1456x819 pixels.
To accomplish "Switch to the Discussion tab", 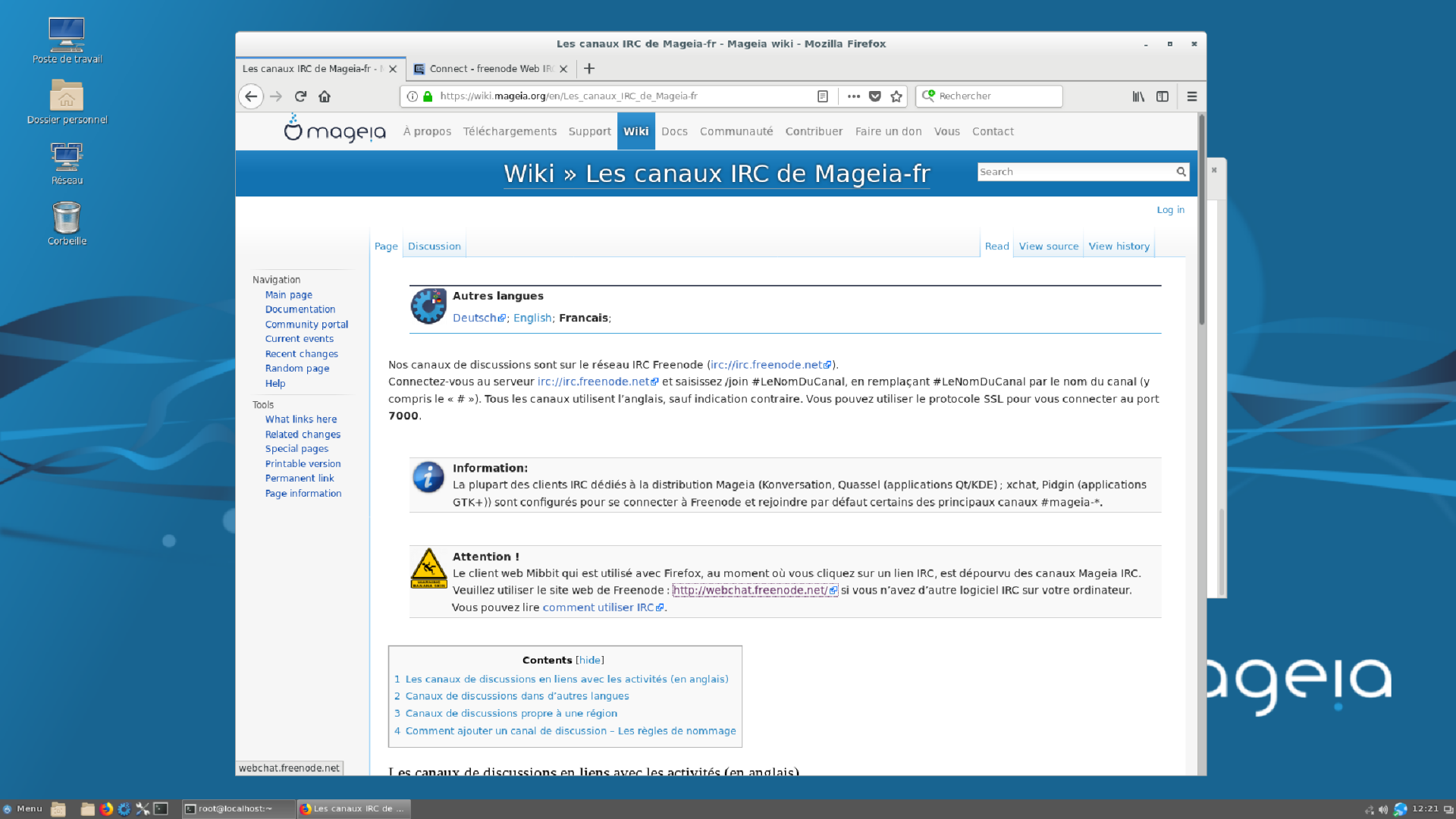I will (434, 246).
